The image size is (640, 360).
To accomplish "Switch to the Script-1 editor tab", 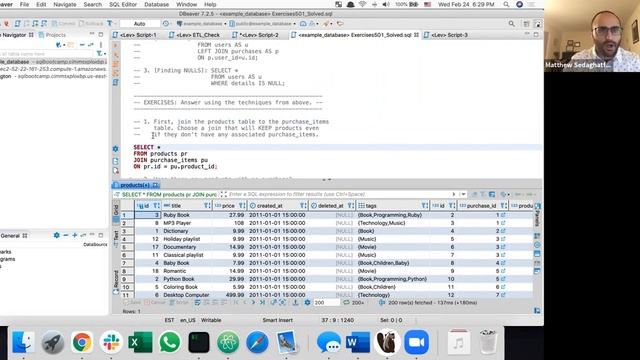I will click(135, 35).
